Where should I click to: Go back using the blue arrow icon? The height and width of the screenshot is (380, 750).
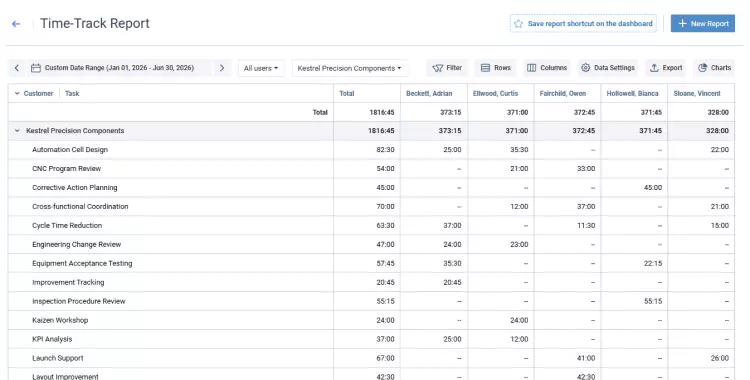click(x=16, y=24)
